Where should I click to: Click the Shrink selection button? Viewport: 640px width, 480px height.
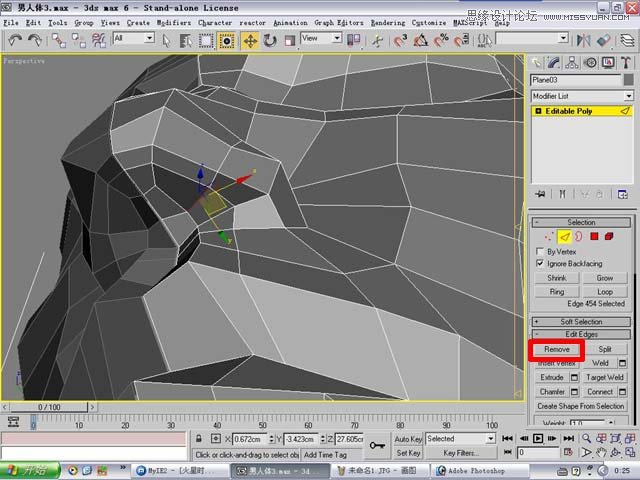(557, 278)
